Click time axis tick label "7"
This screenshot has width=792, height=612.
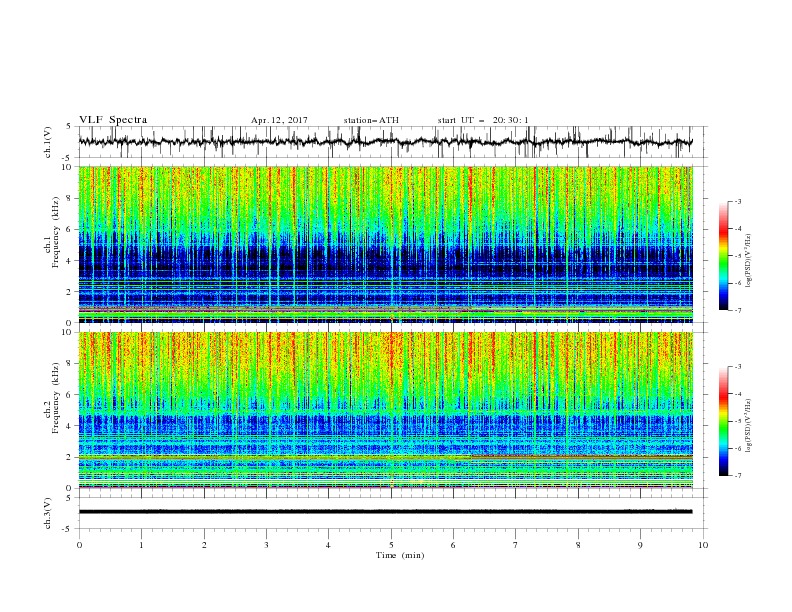[x=516, y=545]
